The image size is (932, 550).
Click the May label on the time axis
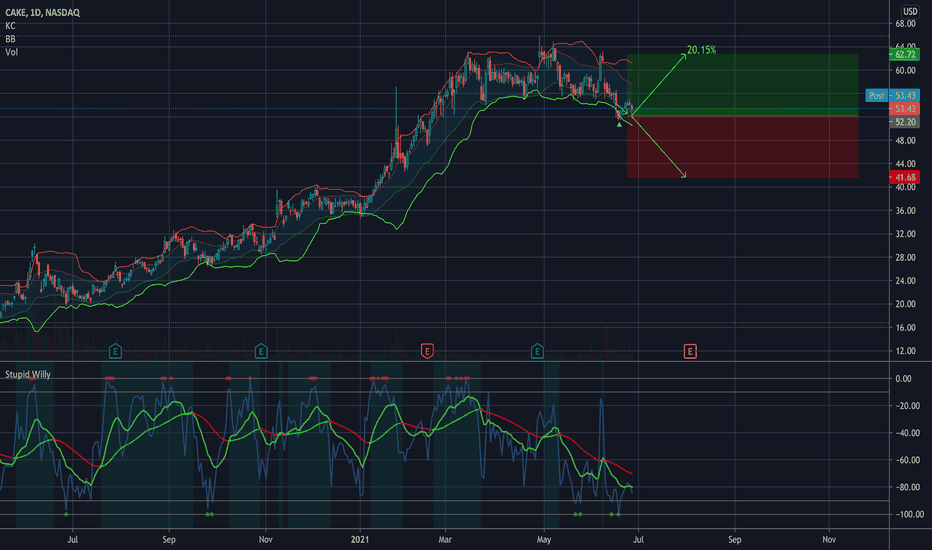(544, 540)
